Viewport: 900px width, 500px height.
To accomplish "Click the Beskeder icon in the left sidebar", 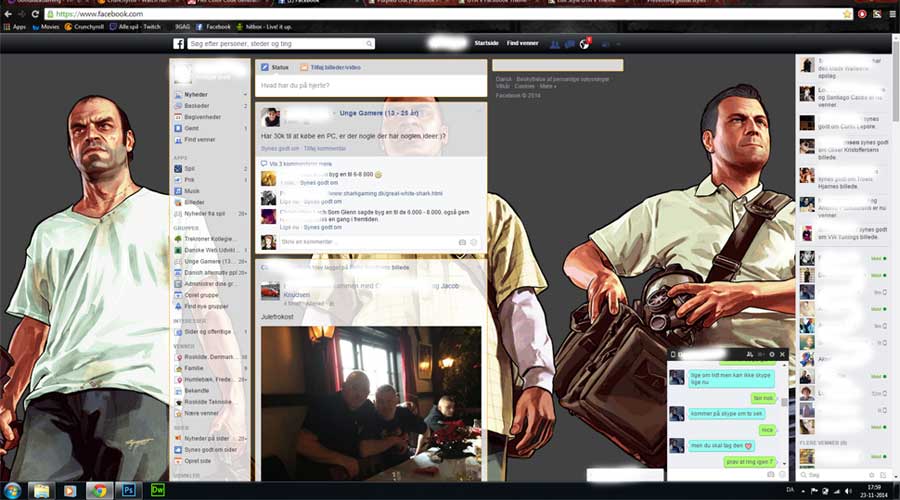I will (x=178, y=106).
